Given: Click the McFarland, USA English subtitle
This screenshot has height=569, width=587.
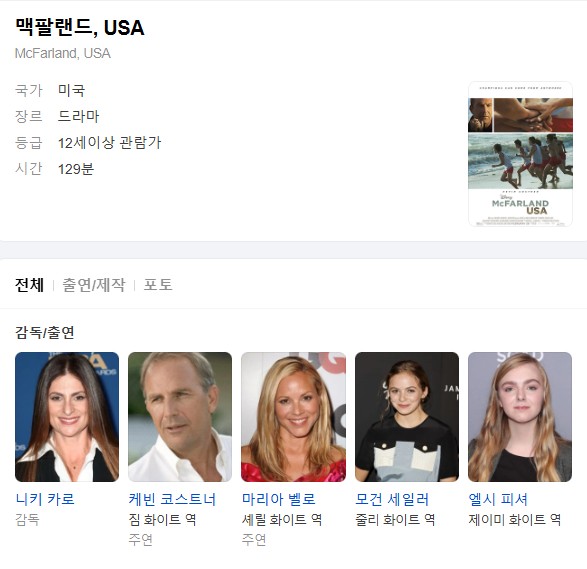Looking at the screenshot, I should [x=63, y=53].
